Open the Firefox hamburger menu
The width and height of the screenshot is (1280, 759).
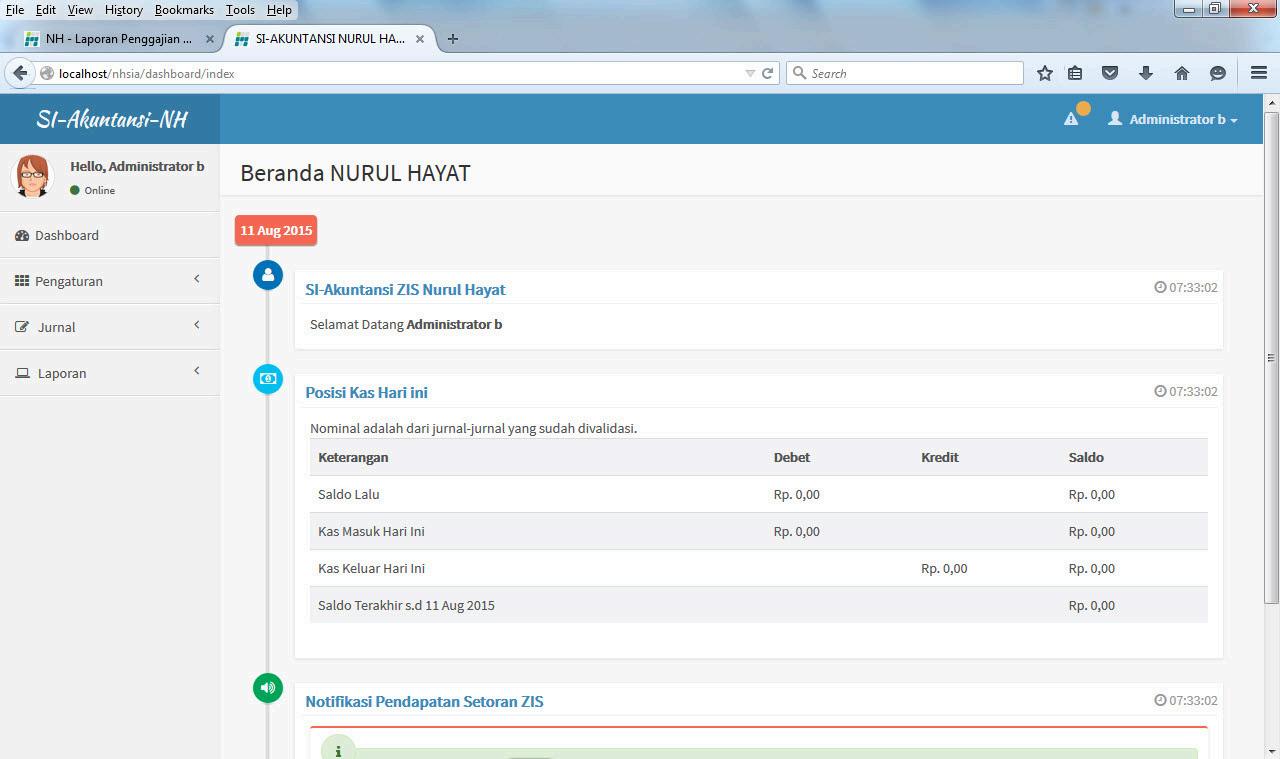click(1259, 73)
